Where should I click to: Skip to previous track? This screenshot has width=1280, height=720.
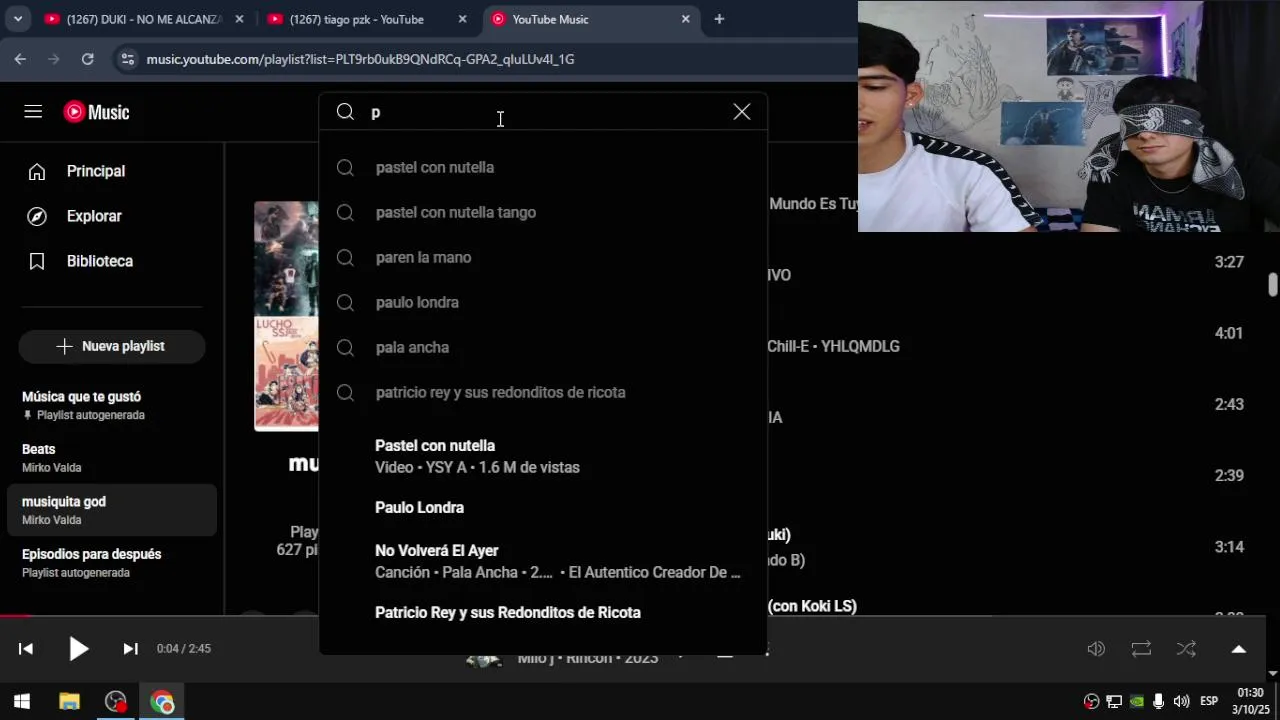[26, 649]
